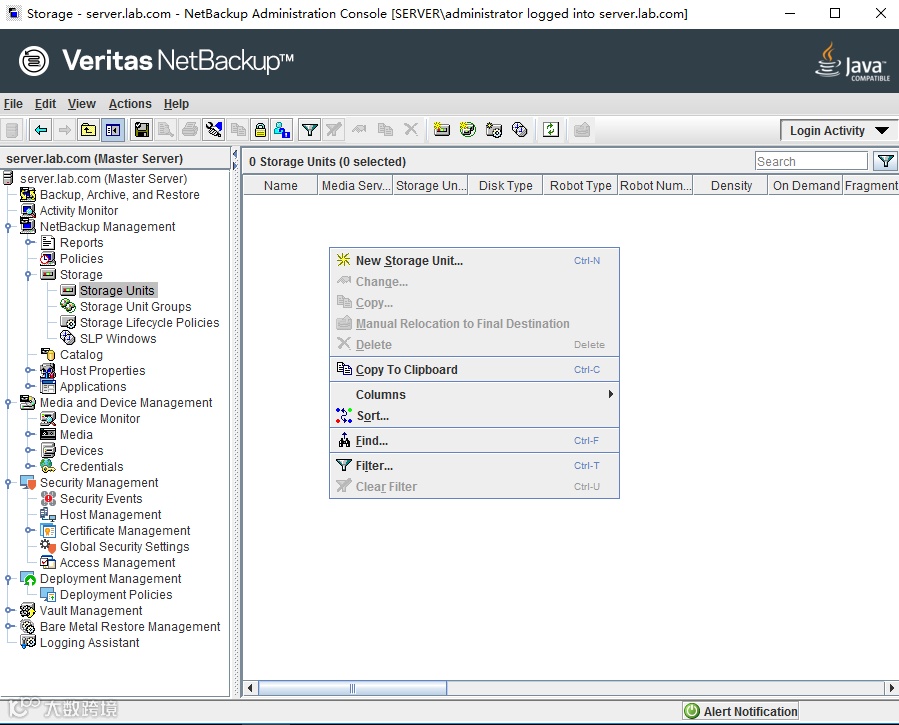Expand the Certificate Management tree node
899x725 pixels.
pos(29,530)
